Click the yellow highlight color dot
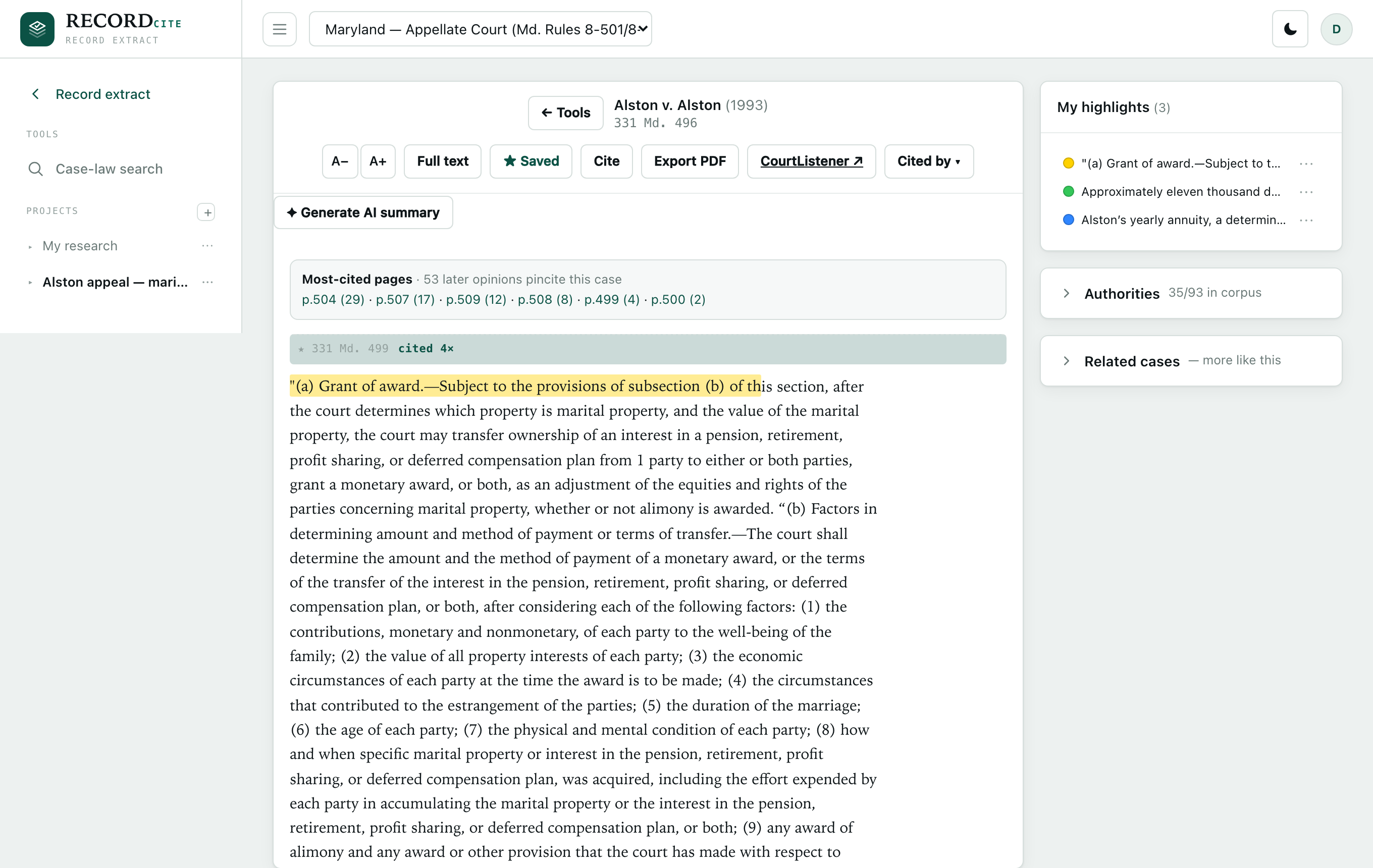Viewport: 1373px width, 868px height. tap(1069, 164)
